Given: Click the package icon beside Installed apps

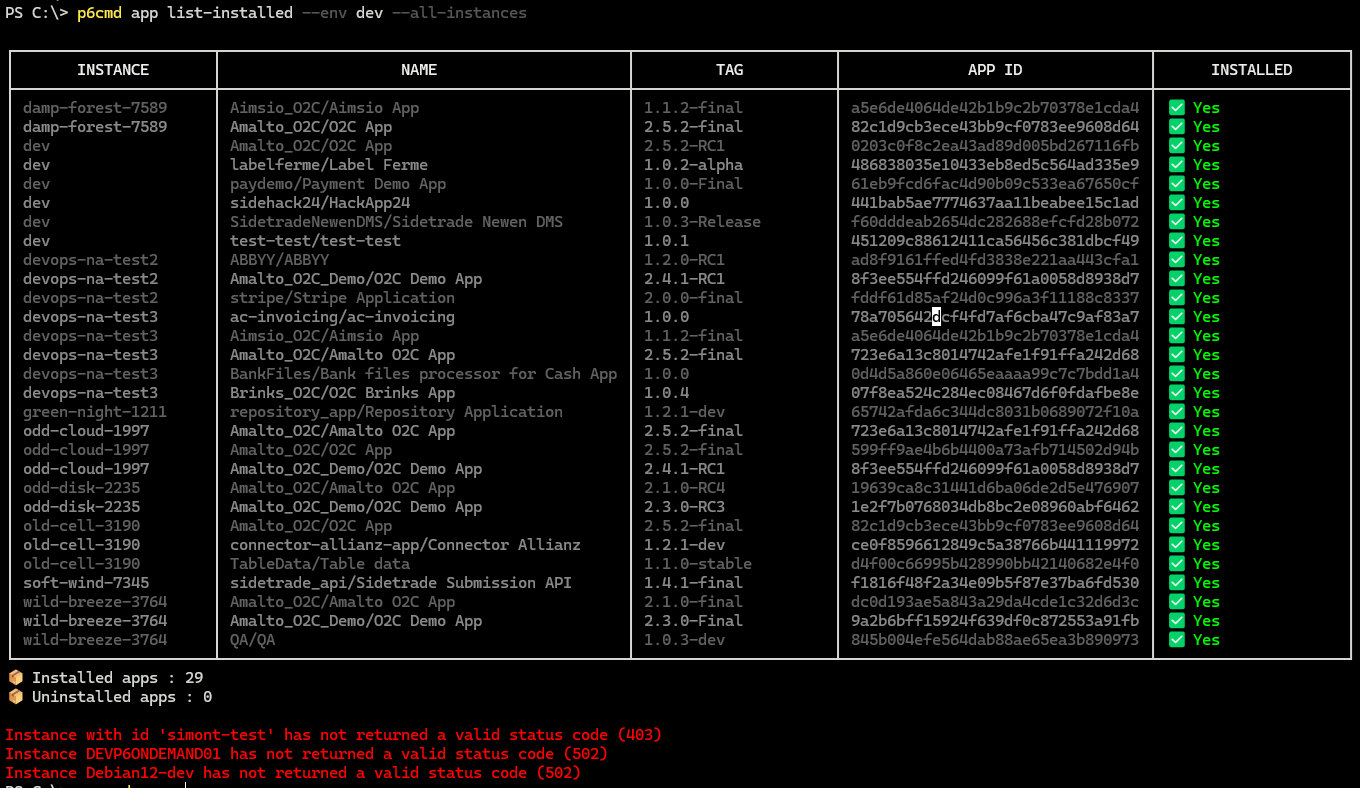Looking at the screenshot, I should point(15,678).
